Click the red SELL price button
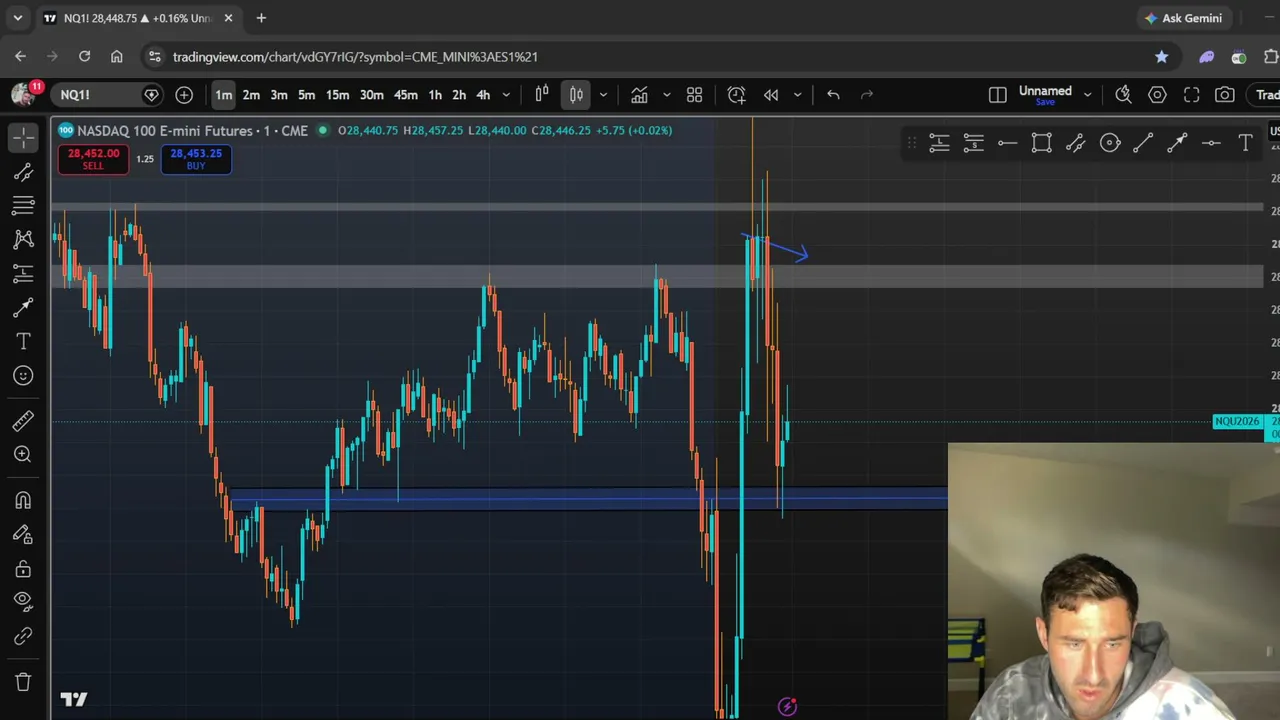This screenshot has width=1280, height=720. pos(93,159)
